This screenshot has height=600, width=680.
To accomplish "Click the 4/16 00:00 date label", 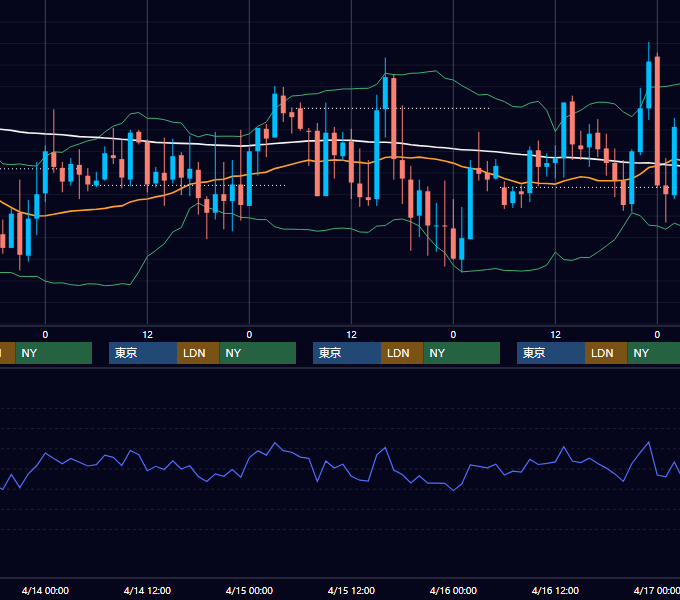I will 453,590.
